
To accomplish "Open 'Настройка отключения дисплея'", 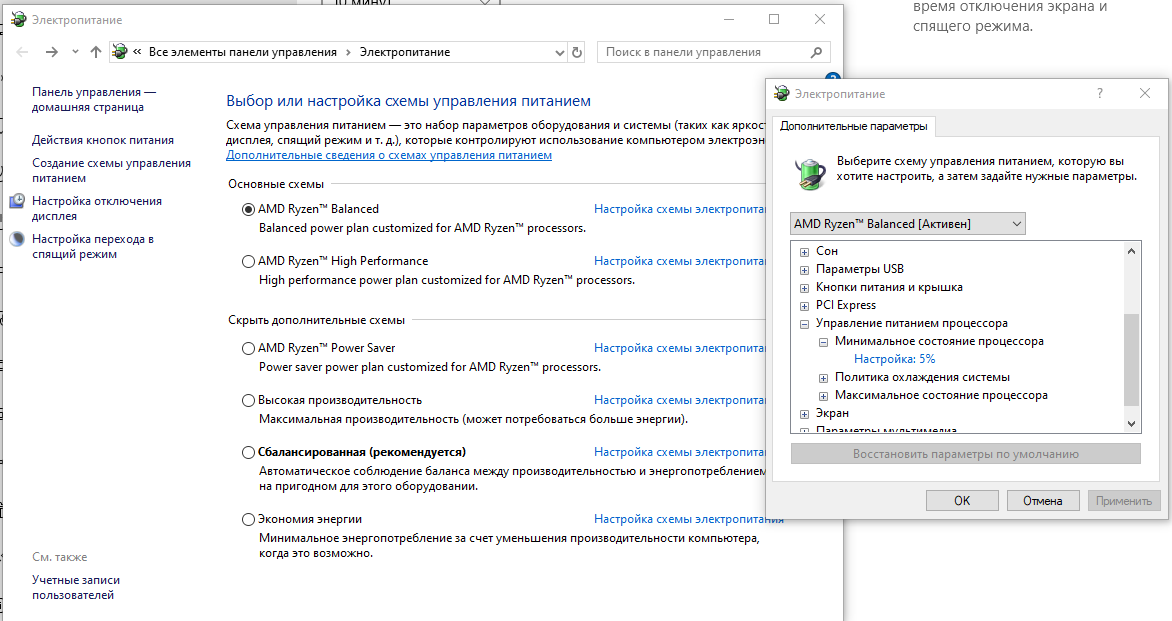I will coord(96,208).
